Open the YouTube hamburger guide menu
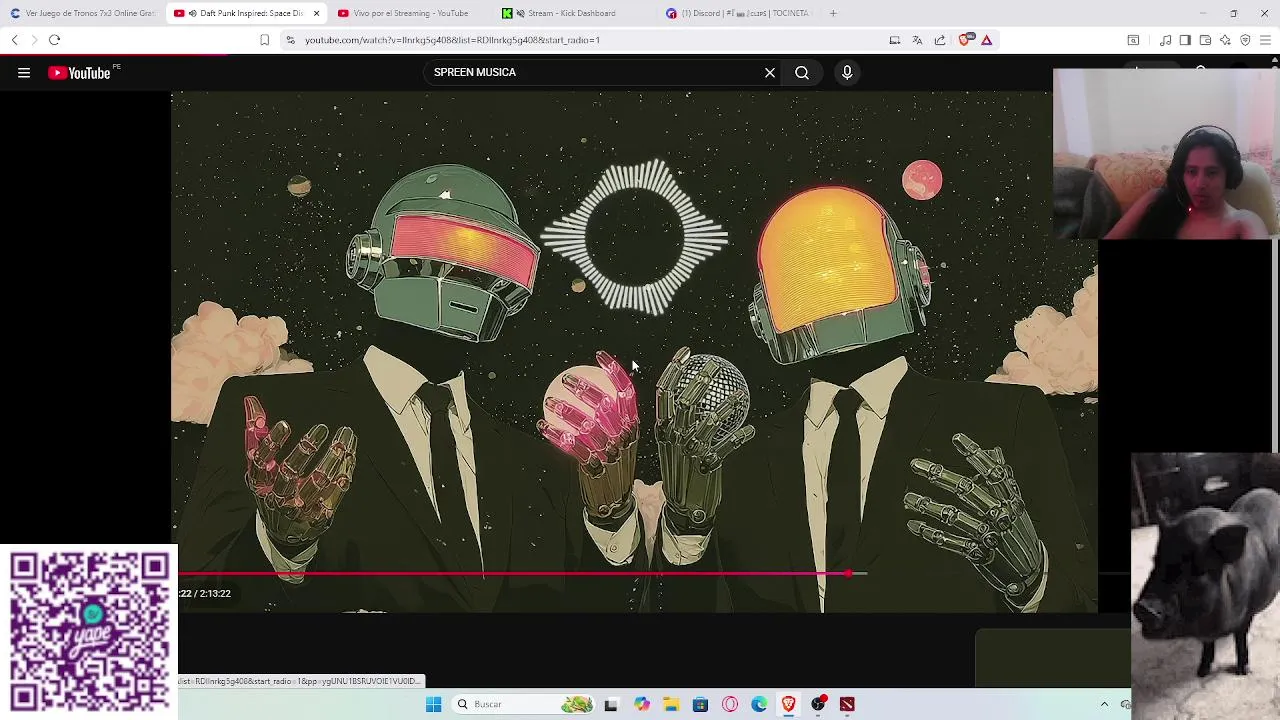 (24, 72)
